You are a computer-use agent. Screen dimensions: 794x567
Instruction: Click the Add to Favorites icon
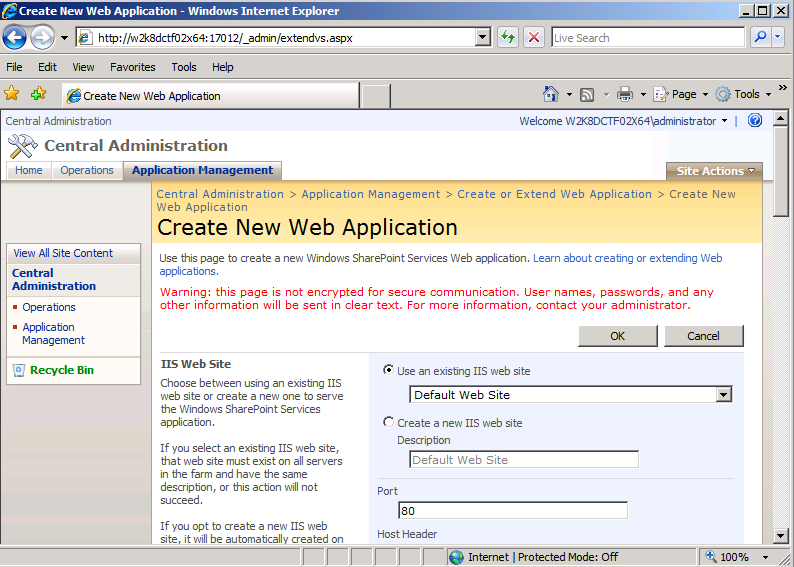click(x=38, y=93)
